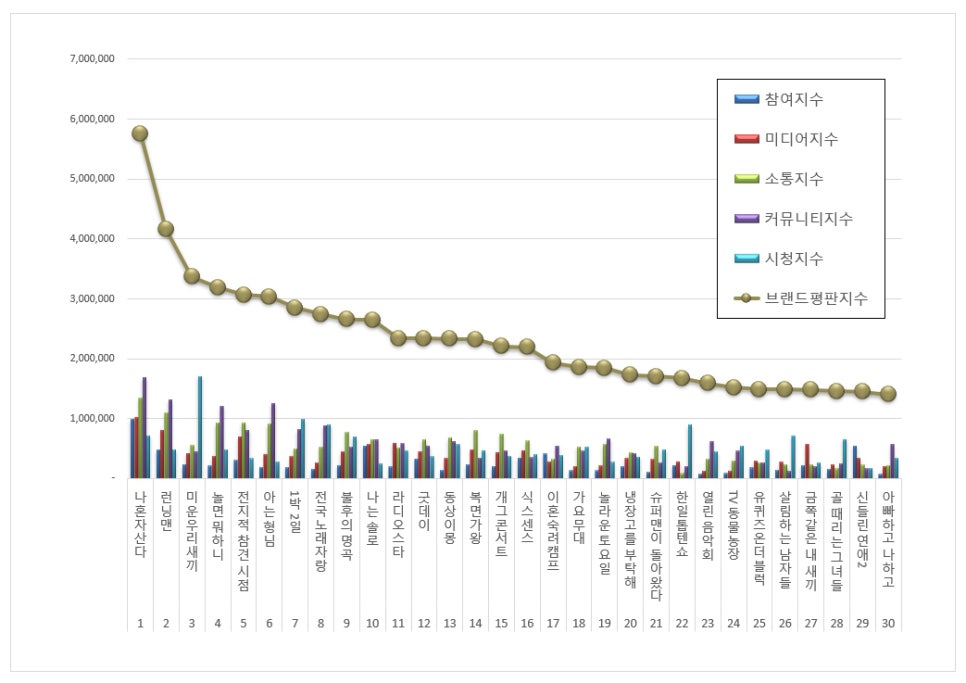Viewport: 966px width, 683px height.
Task: Click the 라디오스타 category label
Action: (399, 524)
